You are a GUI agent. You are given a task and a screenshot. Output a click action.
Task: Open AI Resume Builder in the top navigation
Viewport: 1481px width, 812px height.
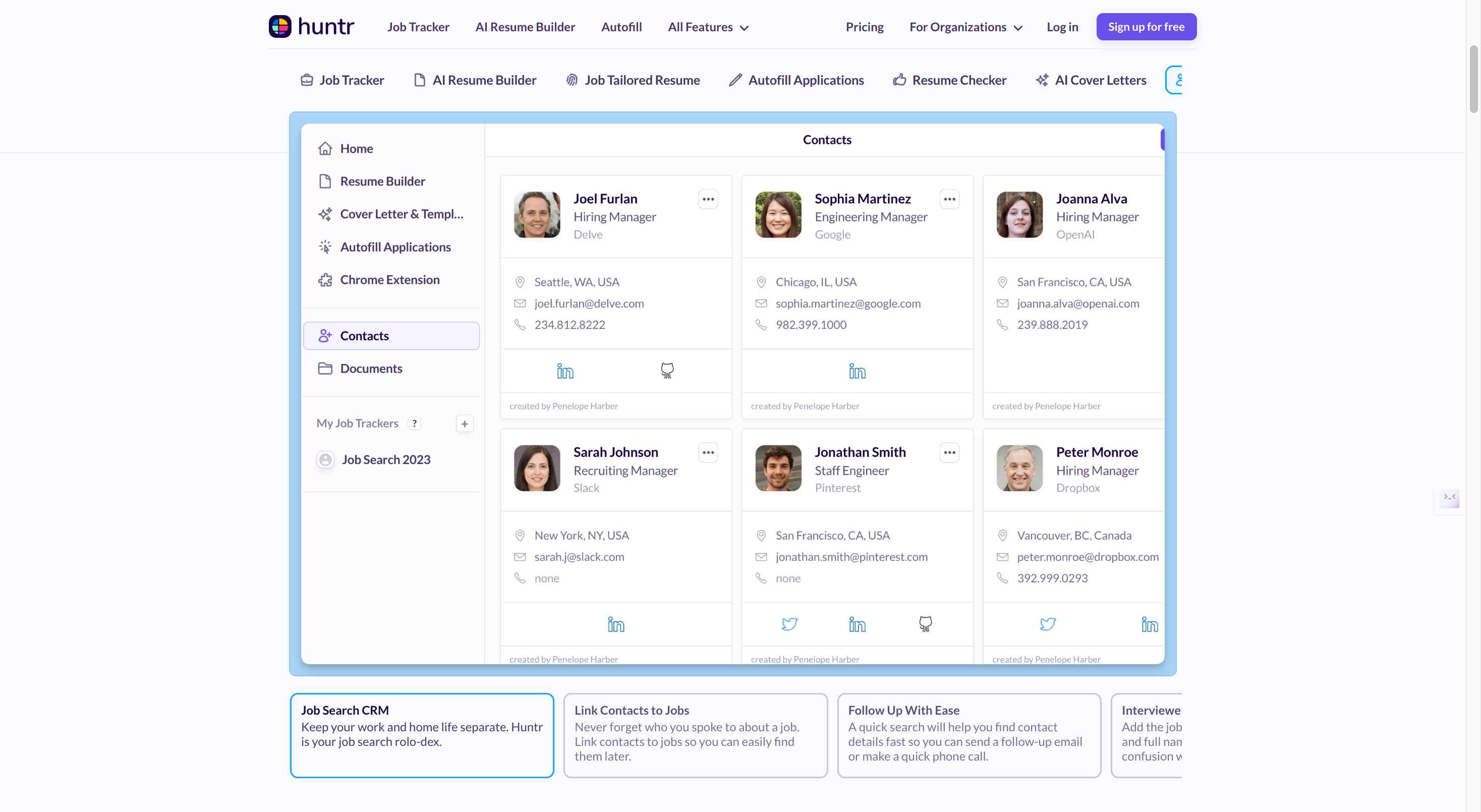[525, 27]
